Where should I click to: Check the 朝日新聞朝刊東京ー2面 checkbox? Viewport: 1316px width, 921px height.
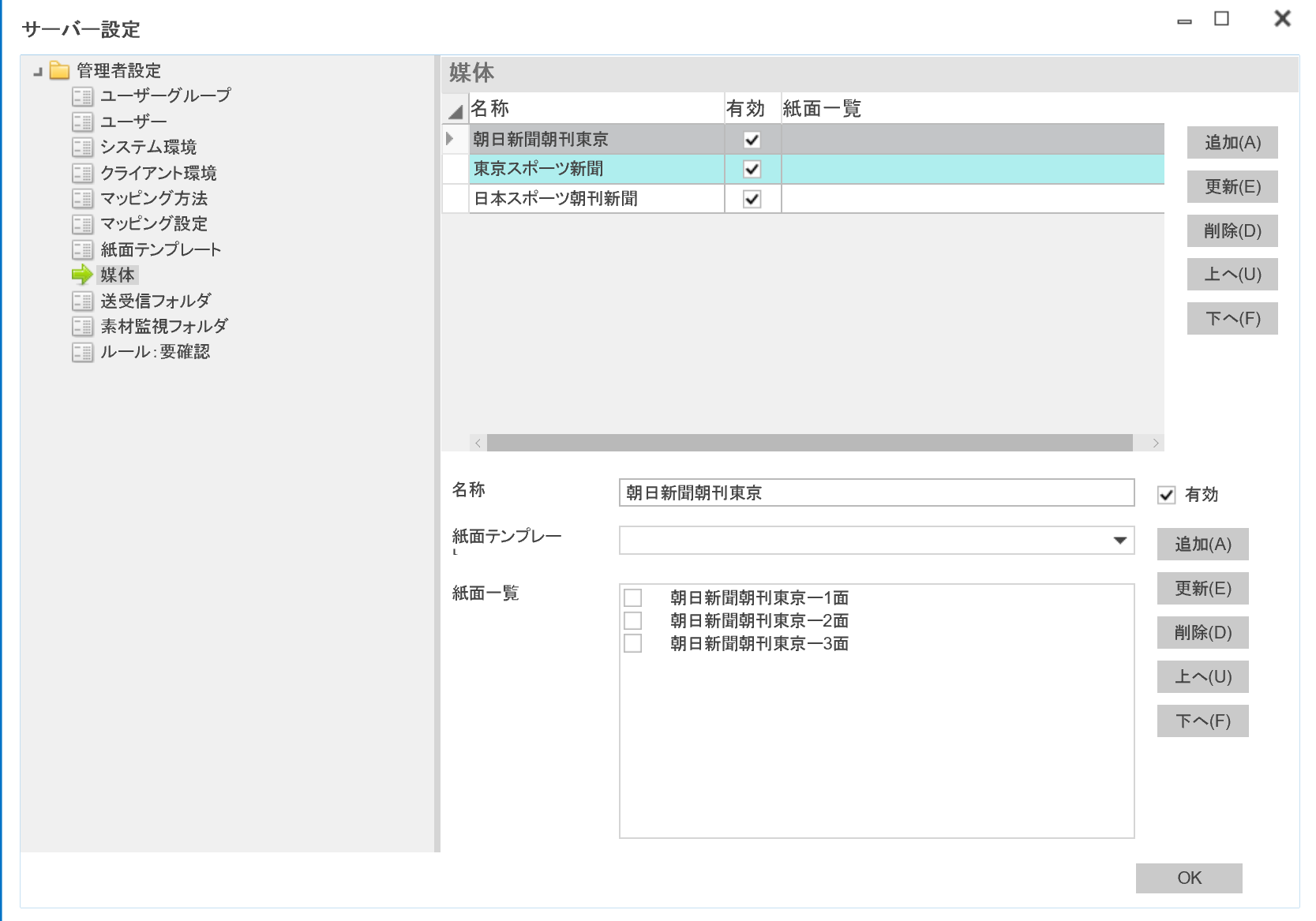tap(633, 620)
